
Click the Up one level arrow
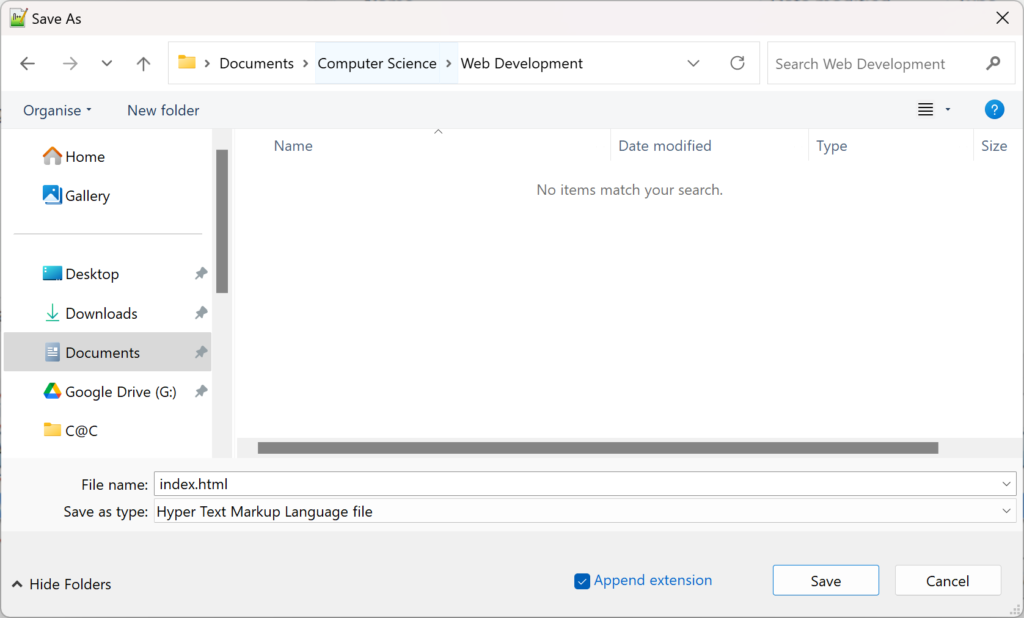coord(143,64)
